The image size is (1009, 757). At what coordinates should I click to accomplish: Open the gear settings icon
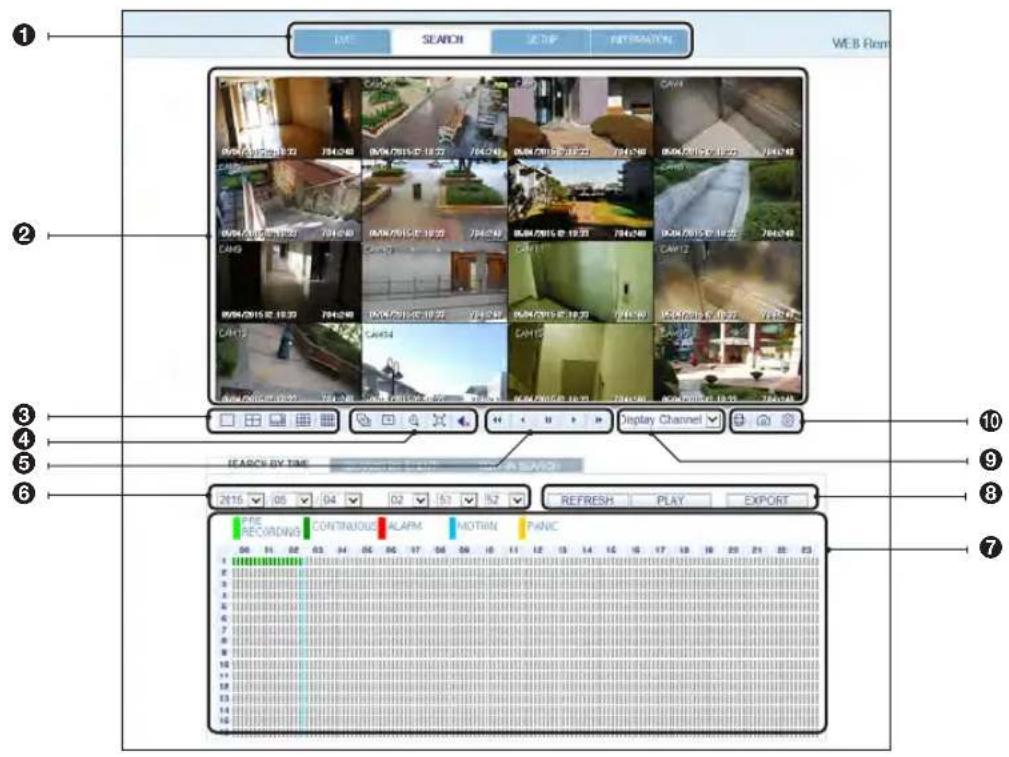tap(788, 420)
